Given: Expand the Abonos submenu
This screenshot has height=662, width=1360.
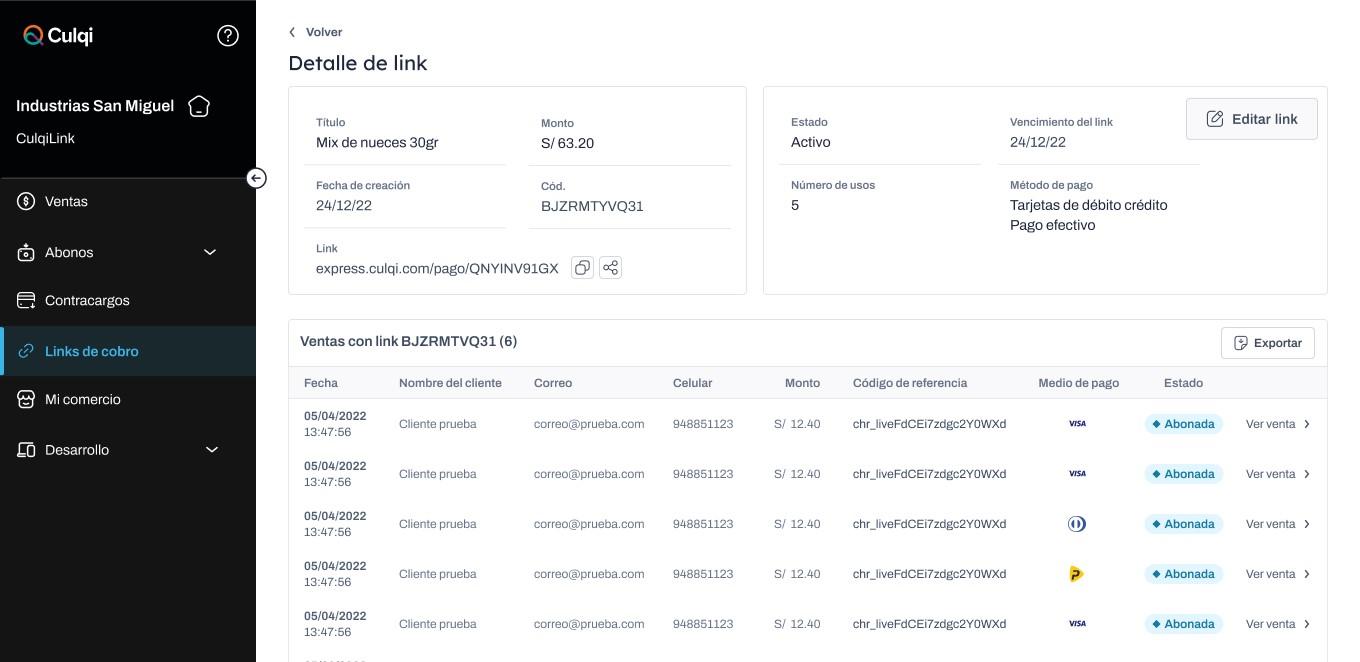Looking at the screenshot, I should pyautogui.click(x=210, y=252).
